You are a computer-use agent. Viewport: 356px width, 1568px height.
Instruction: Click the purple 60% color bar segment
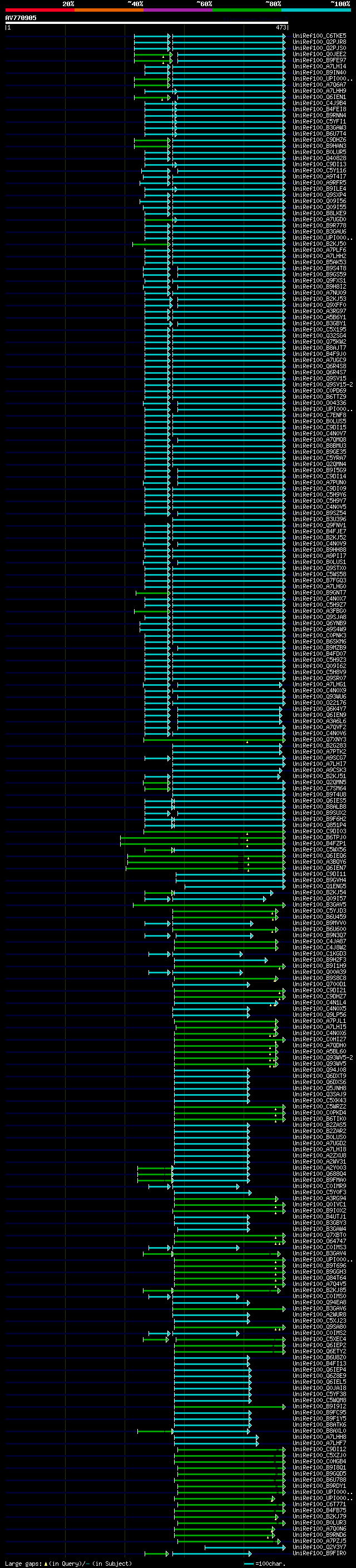coord(177,10)
